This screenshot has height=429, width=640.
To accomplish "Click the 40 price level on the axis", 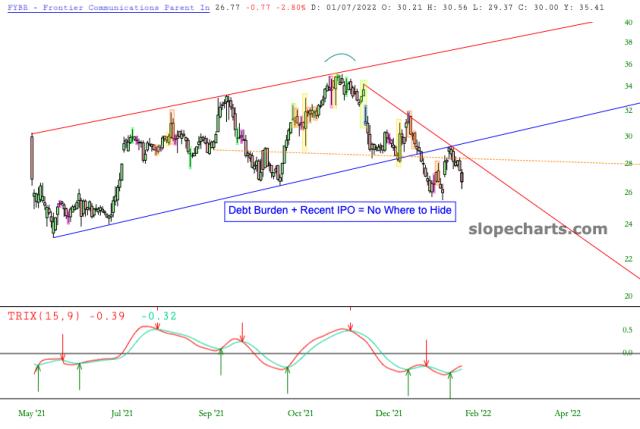I will [628, 22].
